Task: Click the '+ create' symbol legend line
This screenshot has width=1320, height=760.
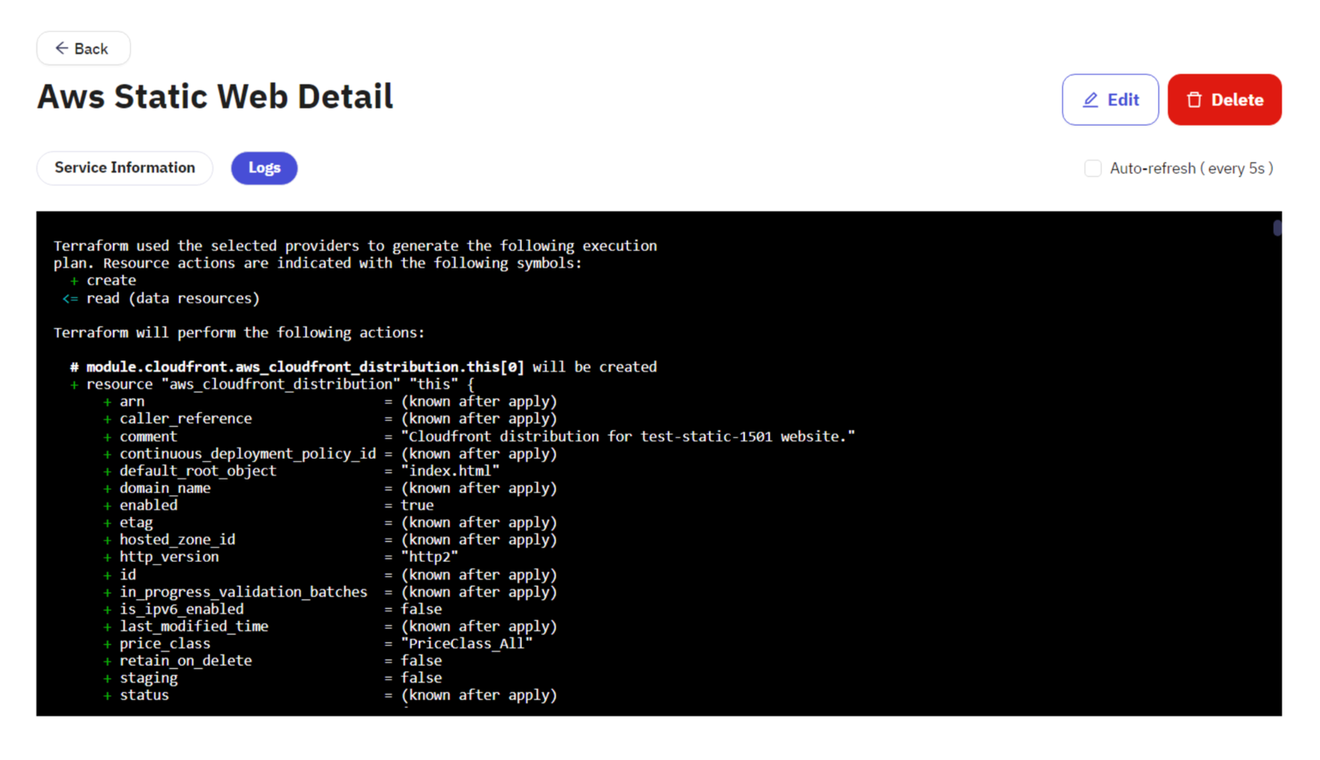Action: pos(103,281)
